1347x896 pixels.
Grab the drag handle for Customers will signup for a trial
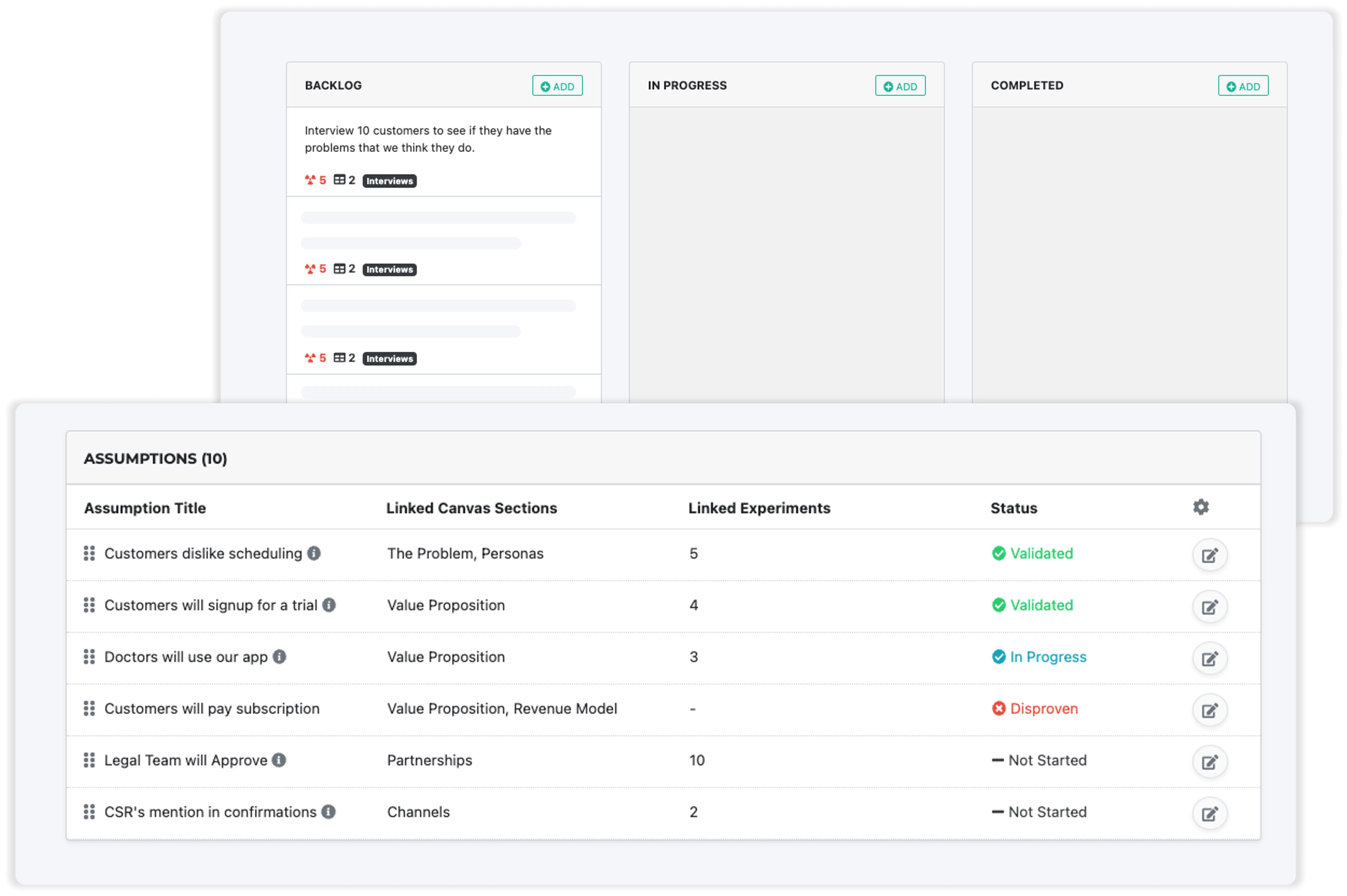89,605
